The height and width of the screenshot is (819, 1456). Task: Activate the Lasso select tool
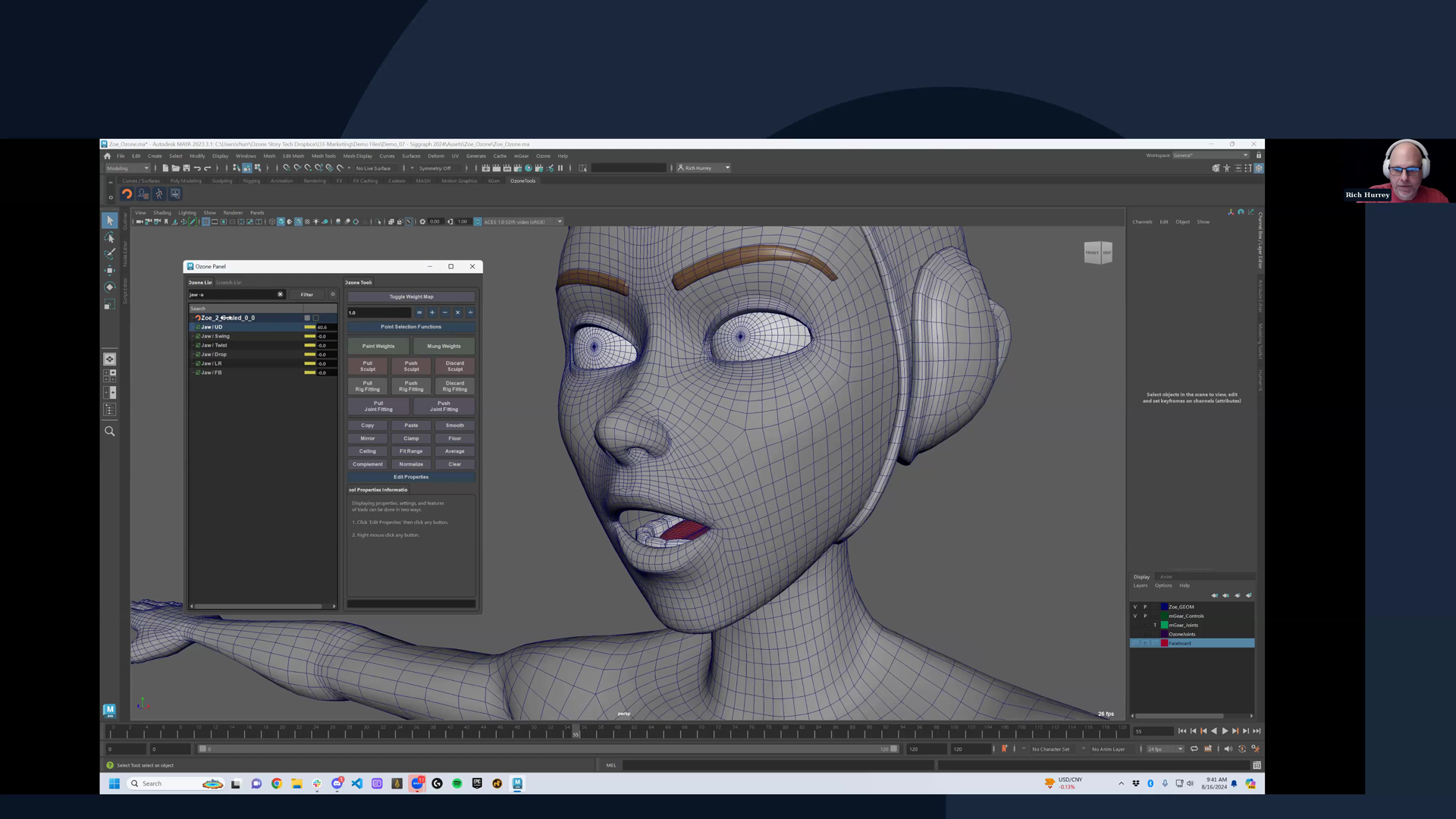point(110,237)
